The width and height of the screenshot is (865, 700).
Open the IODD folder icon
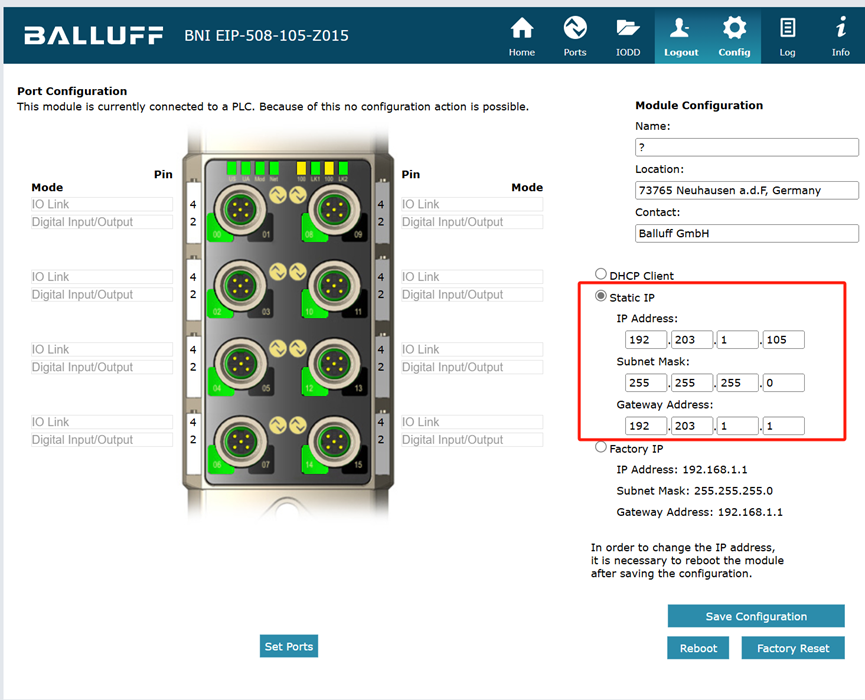point(628,28)
